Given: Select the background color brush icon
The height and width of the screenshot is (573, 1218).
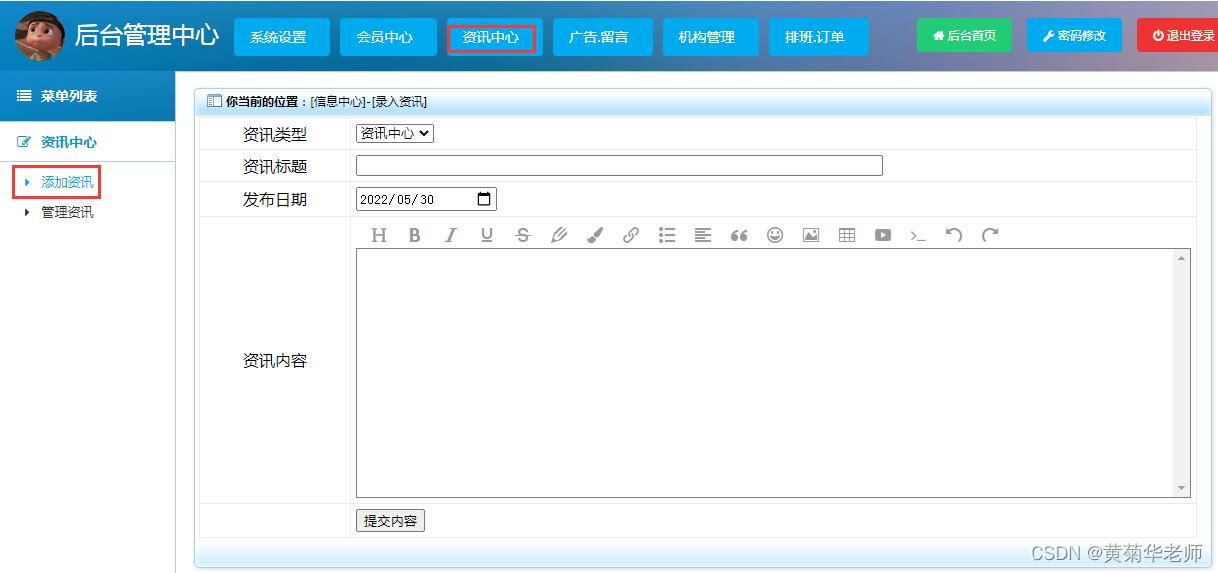Looking at the screenshot, I should pyautogui.click(x=594, y=235).
